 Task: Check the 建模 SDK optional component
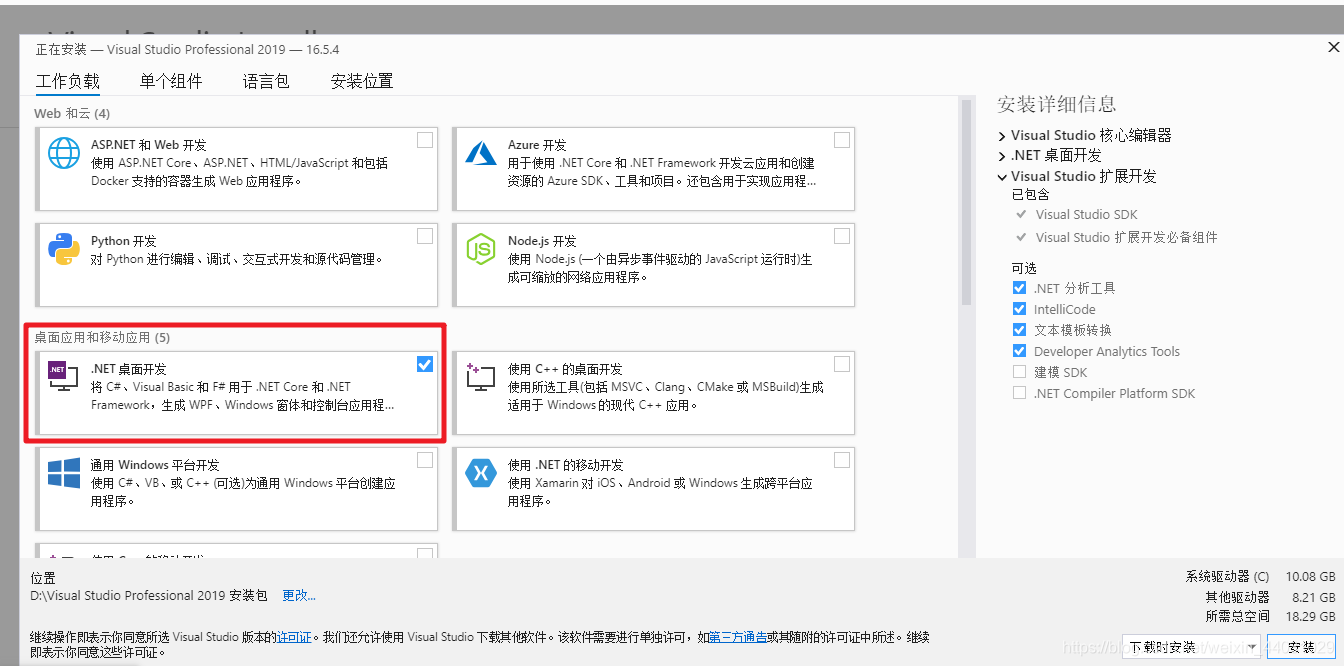1019,372
